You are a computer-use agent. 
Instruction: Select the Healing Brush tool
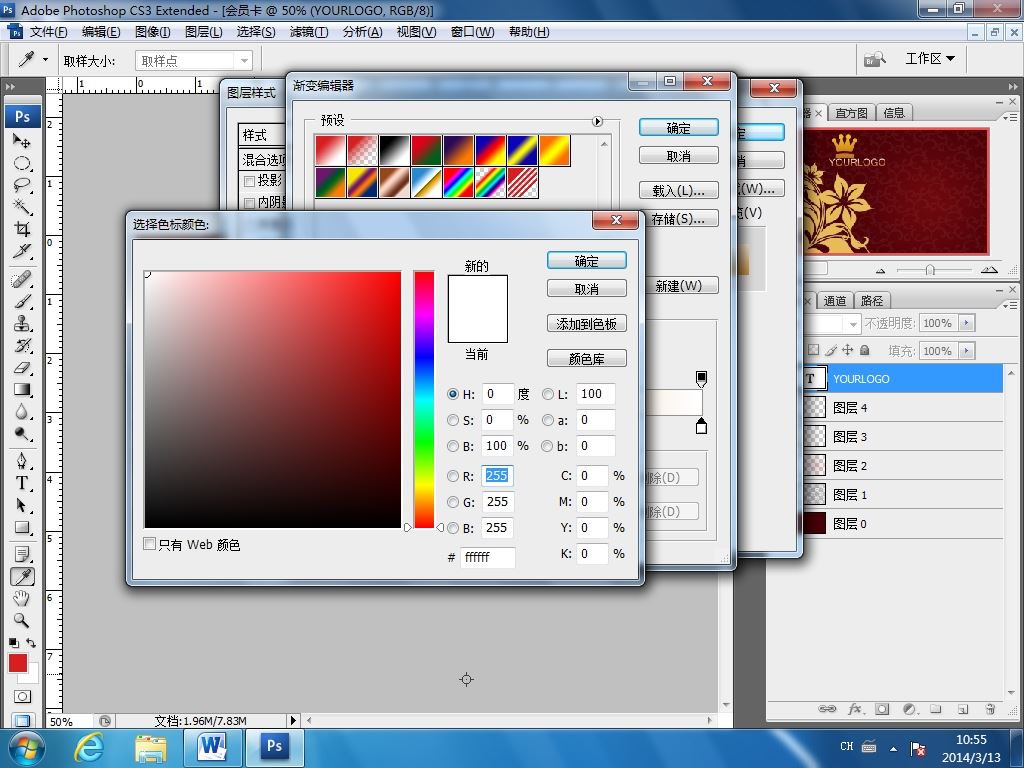coord(22,280)
